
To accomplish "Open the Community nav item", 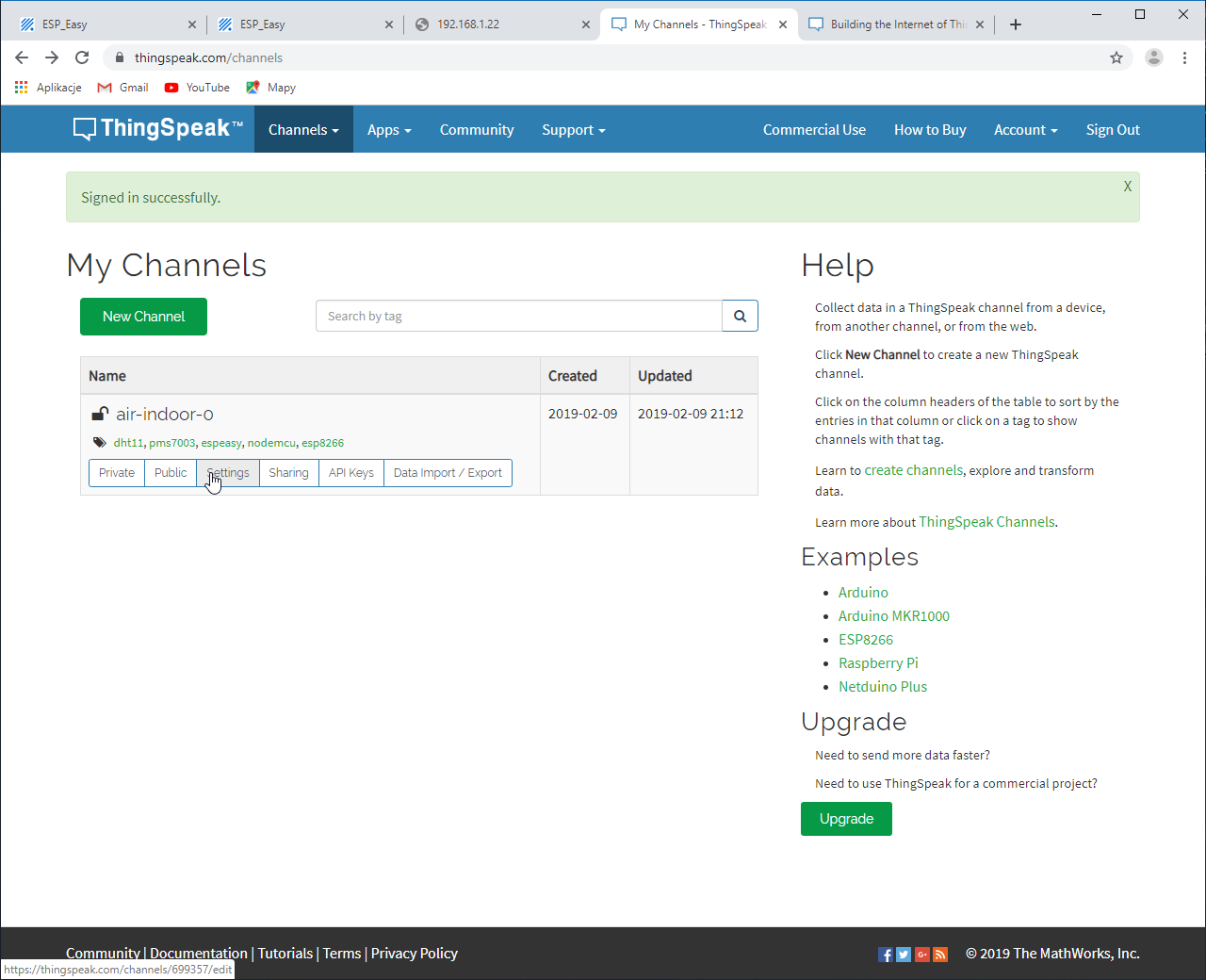I will pos(477,129).
